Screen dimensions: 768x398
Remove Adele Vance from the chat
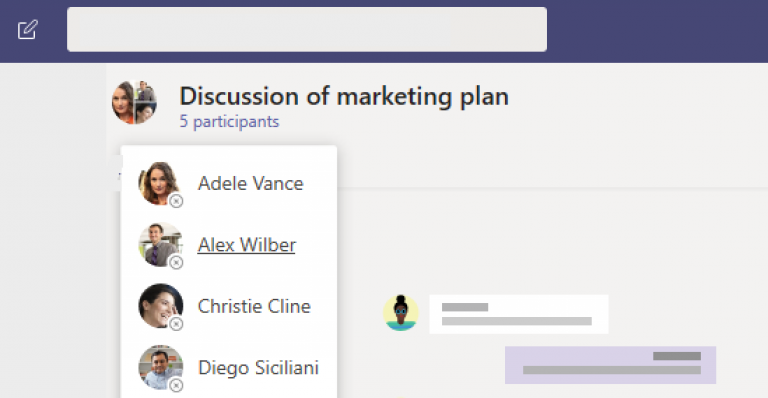click(176, 201)
